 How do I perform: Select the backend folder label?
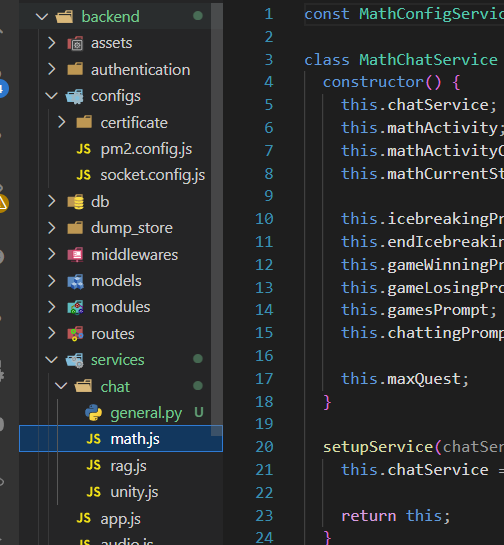[x=111, y=16]
